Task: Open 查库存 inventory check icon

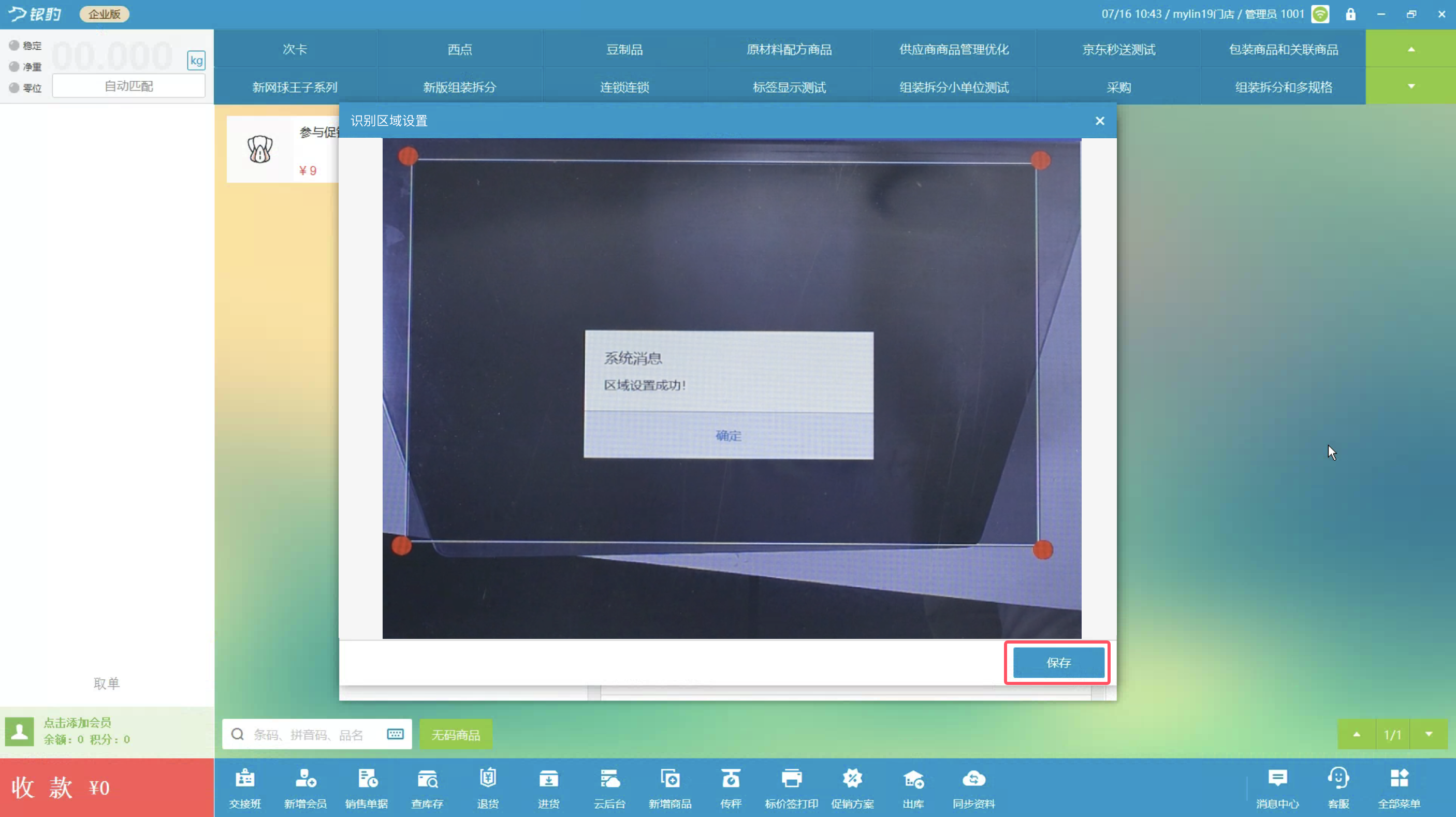Action: point(427,787)
